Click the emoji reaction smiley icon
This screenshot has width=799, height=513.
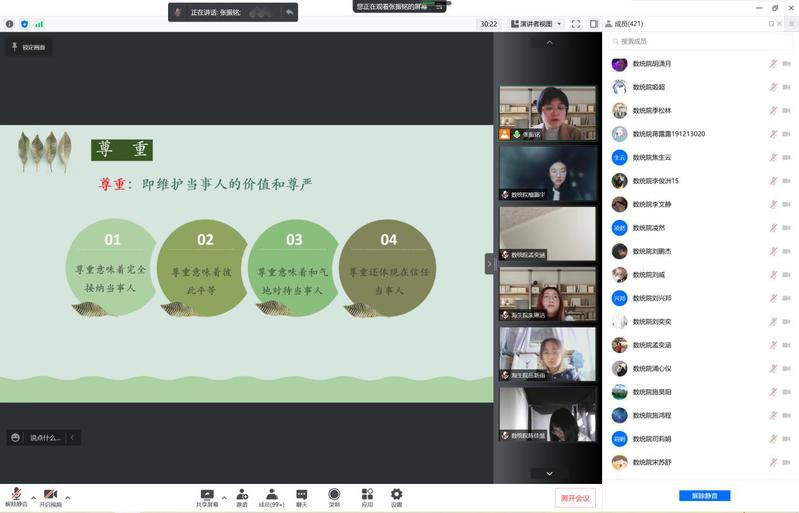(x=15, y=438)
